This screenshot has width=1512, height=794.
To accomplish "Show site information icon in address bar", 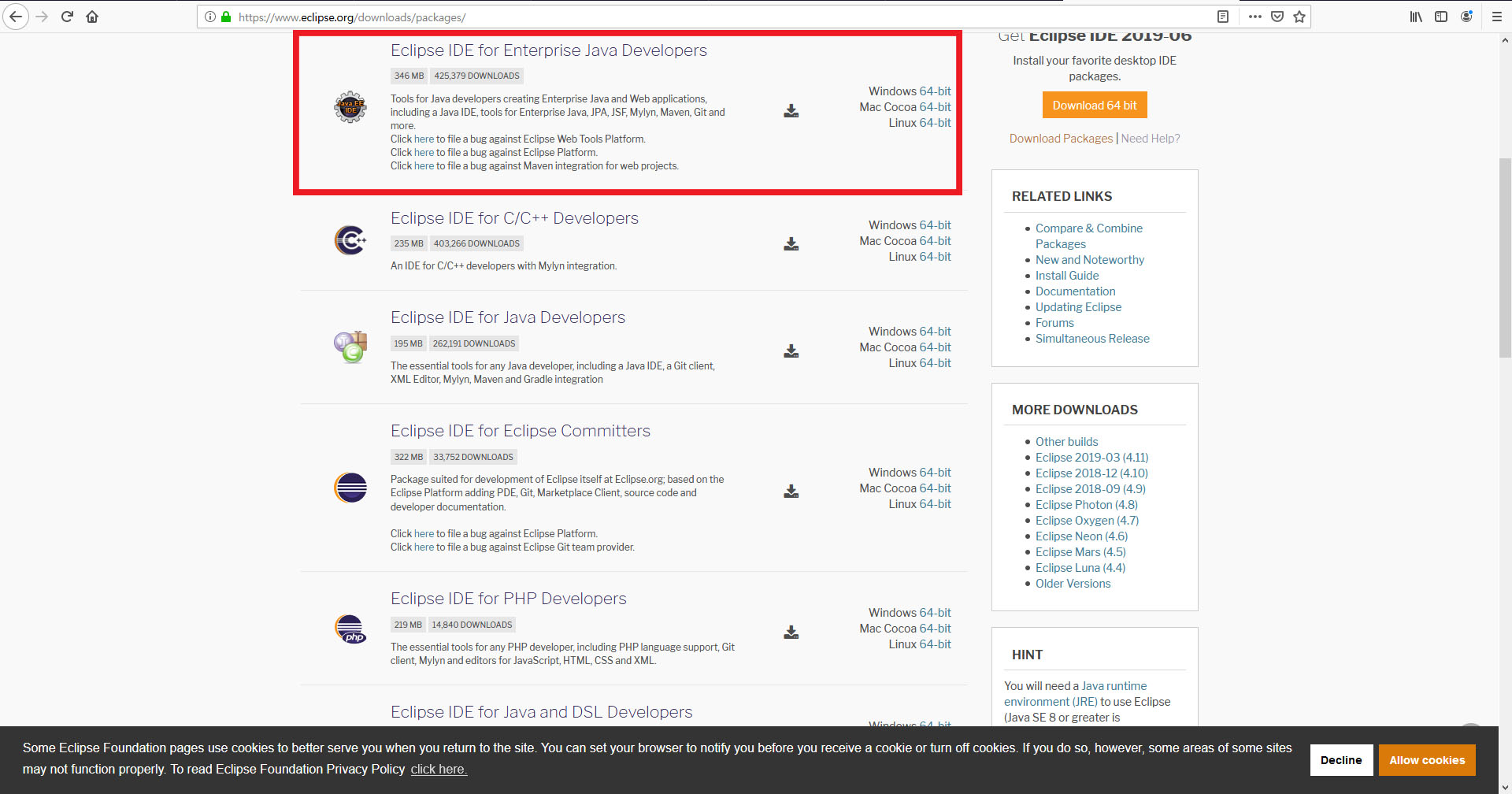I will pyautogui.click(x=210, y=17).
